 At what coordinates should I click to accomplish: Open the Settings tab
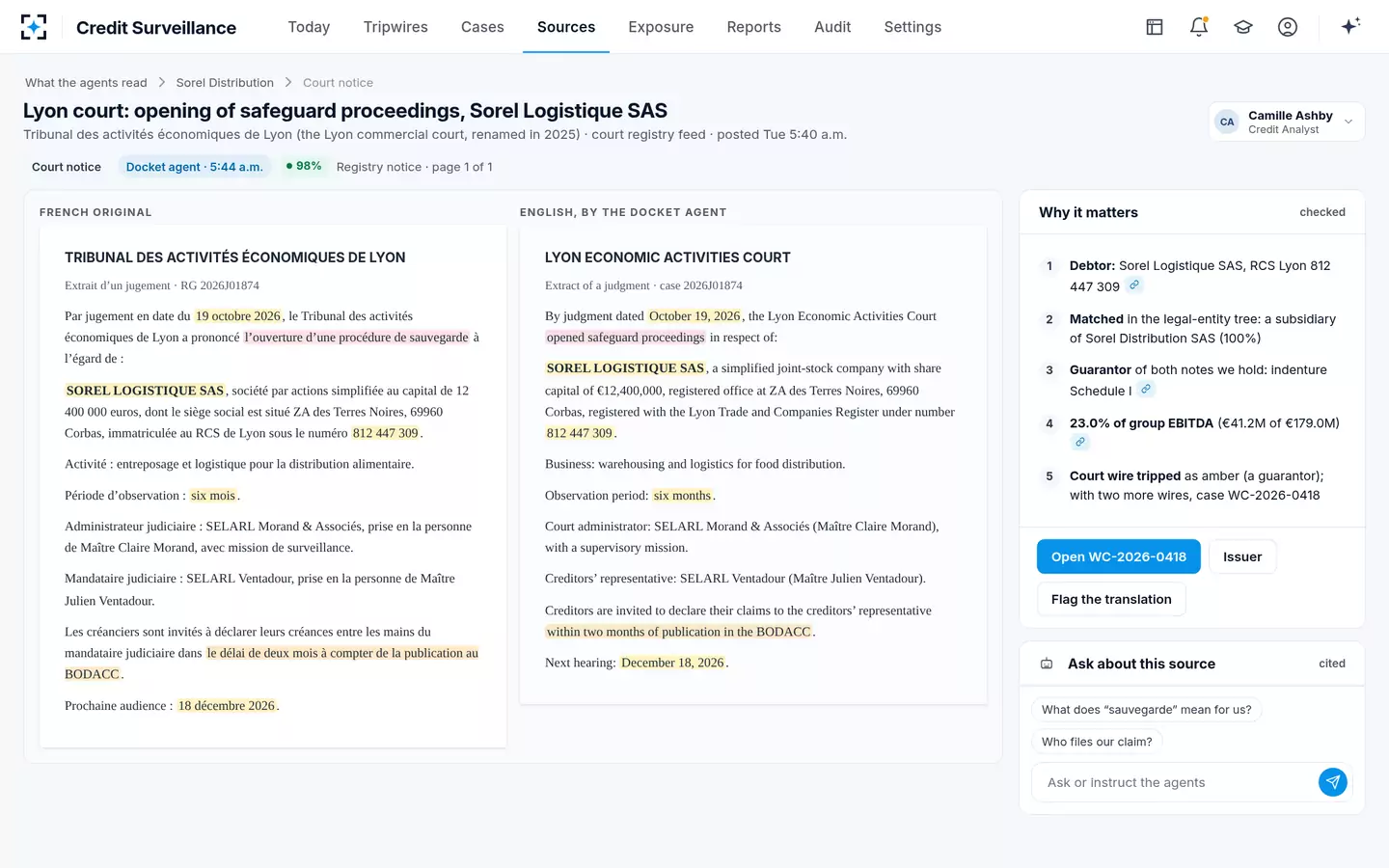912,27
